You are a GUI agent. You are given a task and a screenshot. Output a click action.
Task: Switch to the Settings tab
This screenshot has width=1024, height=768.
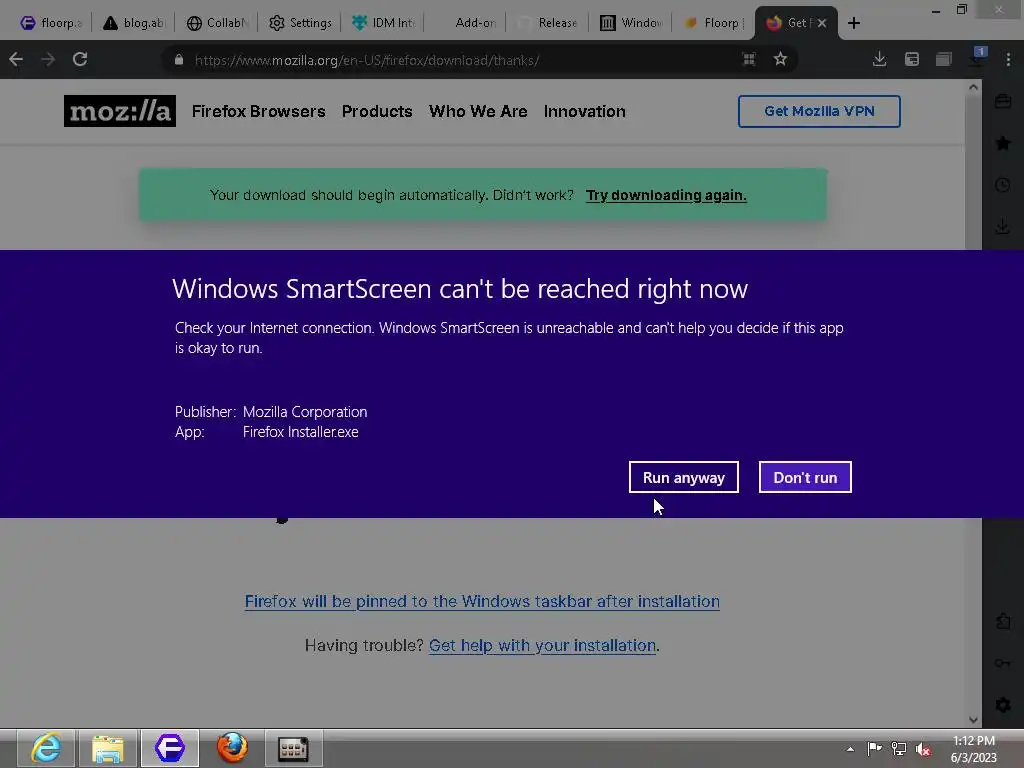click(300, 23)
